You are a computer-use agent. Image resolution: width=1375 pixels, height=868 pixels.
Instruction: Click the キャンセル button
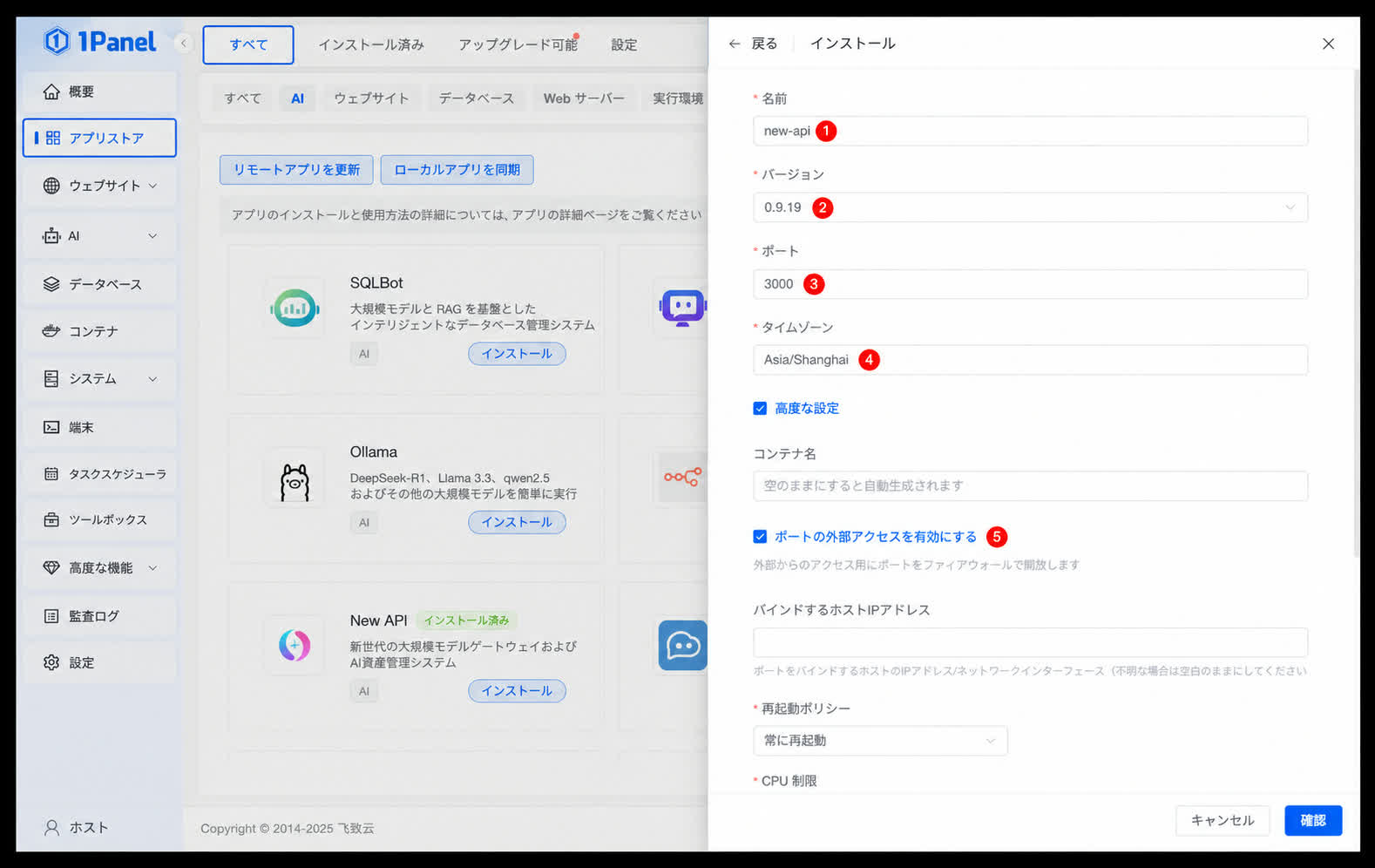(x=1223, y=820)
